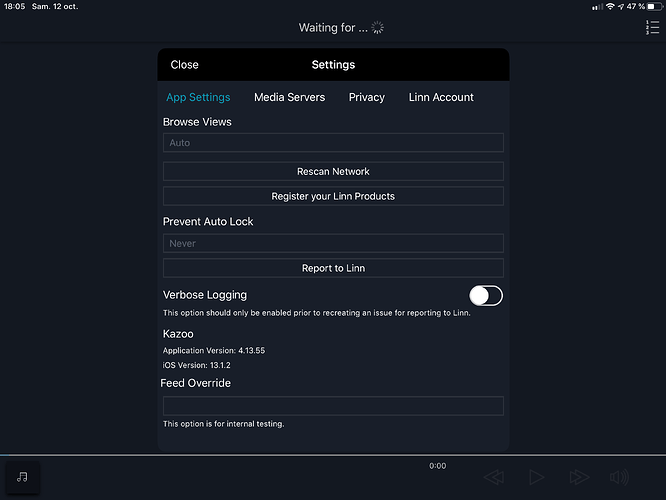The height and width of the screenshot is (500, 666).
Task: Skip to previous track
Action: click(x=494, y=477)
